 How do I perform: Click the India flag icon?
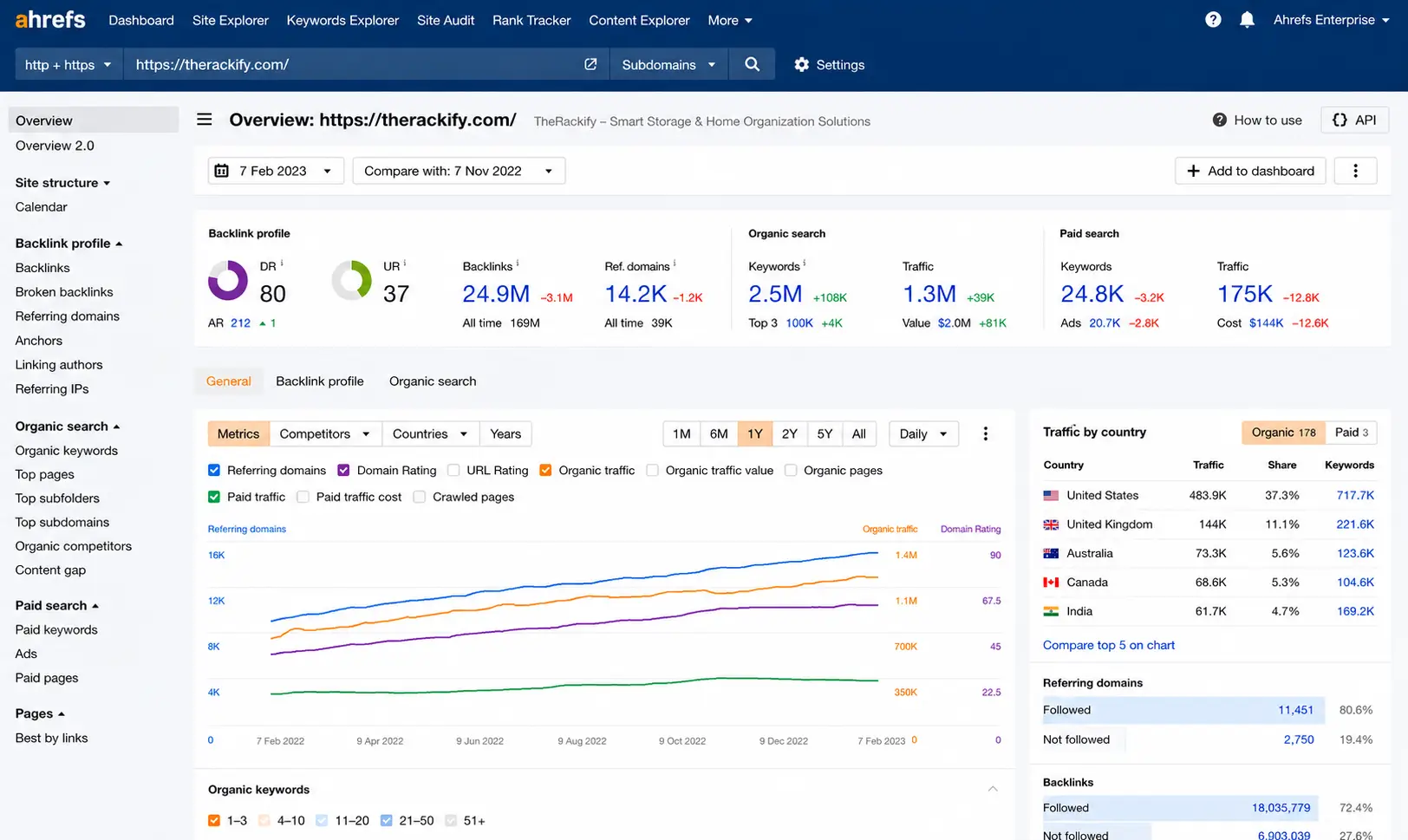(1051, 611)
